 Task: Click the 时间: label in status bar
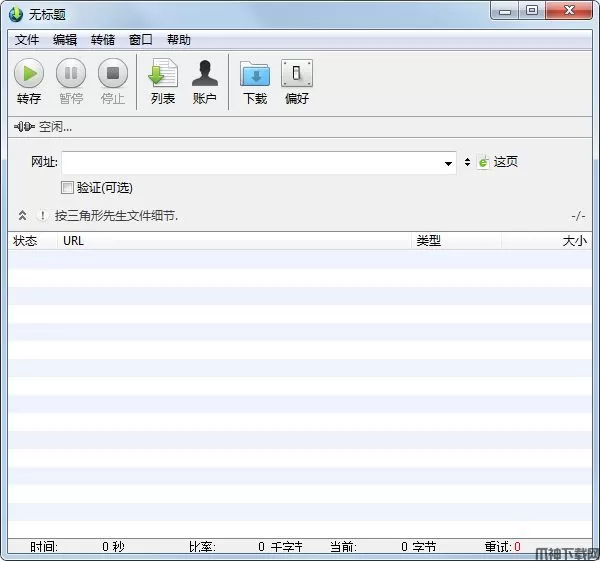pos(44,546)
